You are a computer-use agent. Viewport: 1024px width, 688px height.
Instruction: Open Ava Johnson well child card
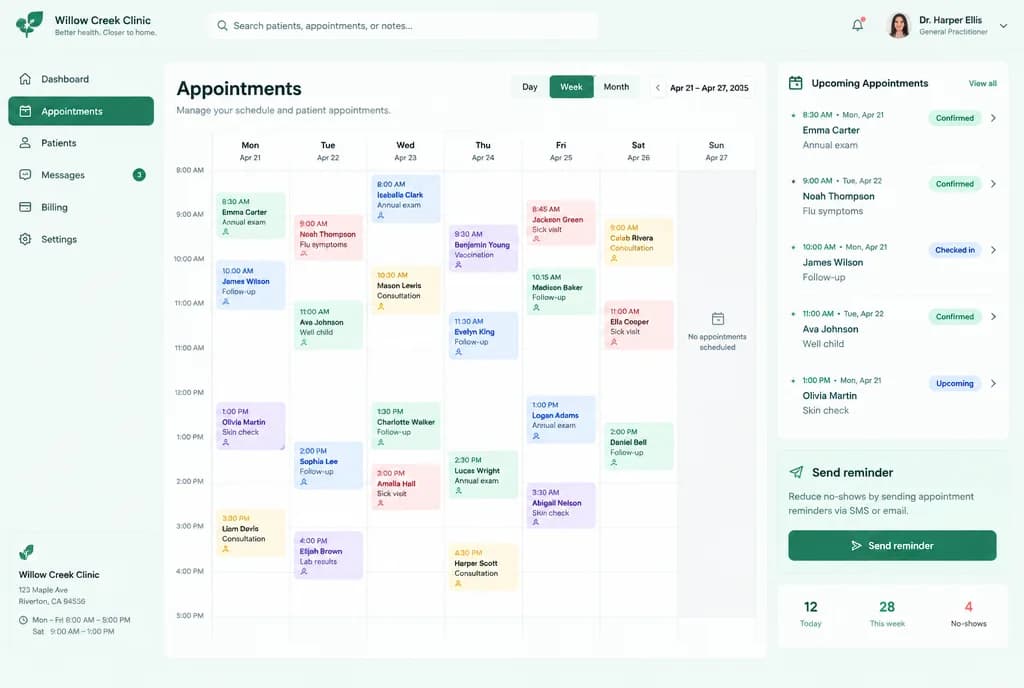tap(328, 325)
